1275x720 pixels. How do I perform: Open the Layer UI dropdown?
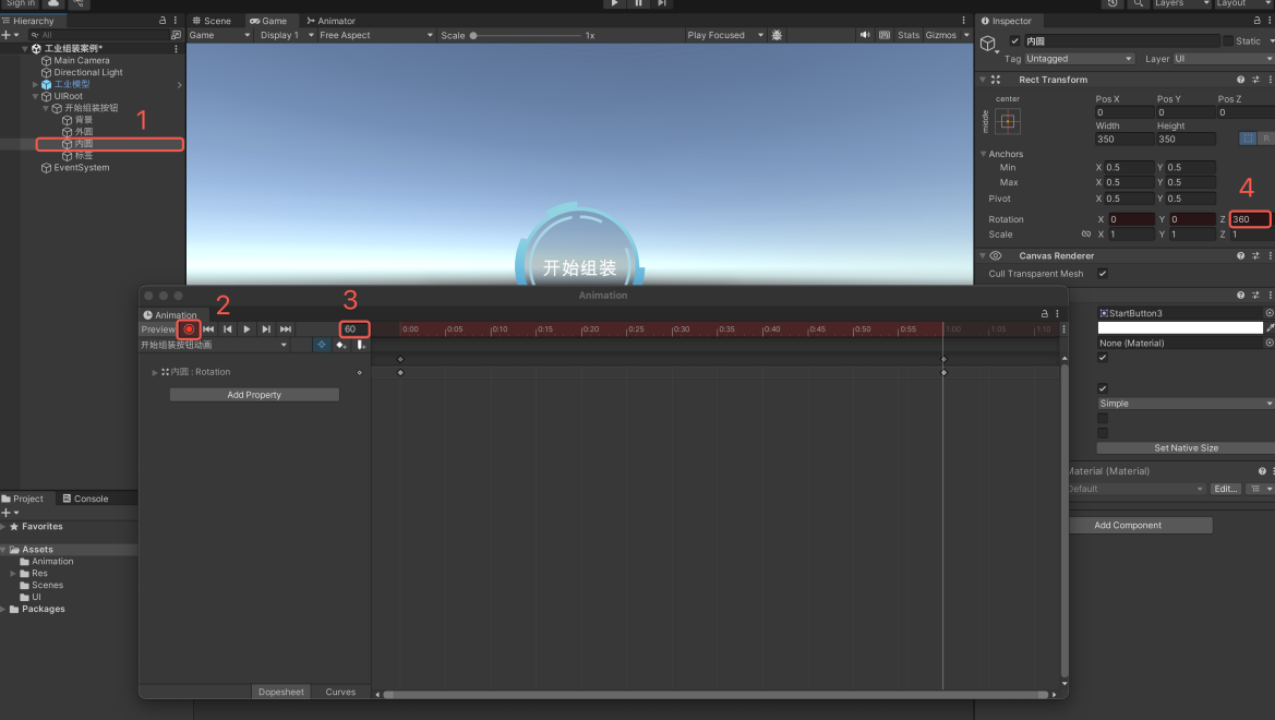coord(1223,59)
